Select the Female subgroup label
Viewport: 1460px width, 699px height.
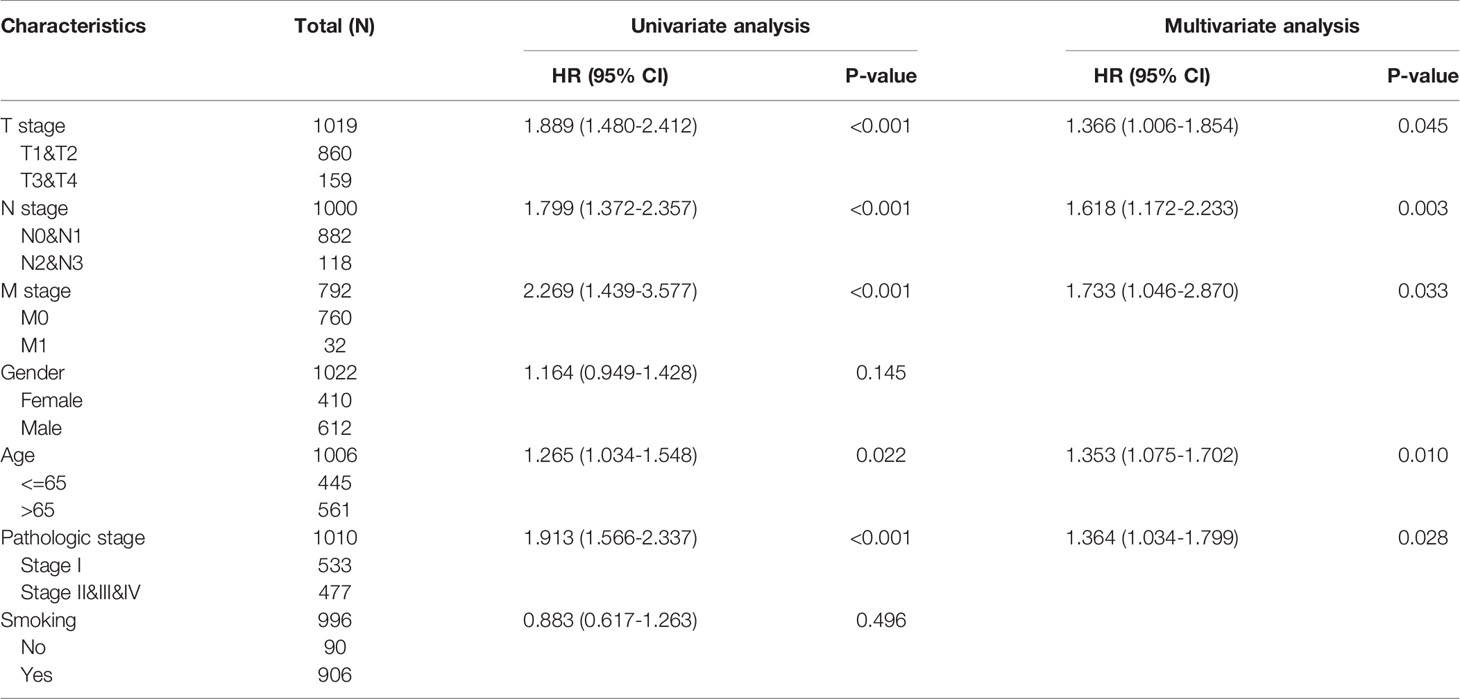(49, 401)
